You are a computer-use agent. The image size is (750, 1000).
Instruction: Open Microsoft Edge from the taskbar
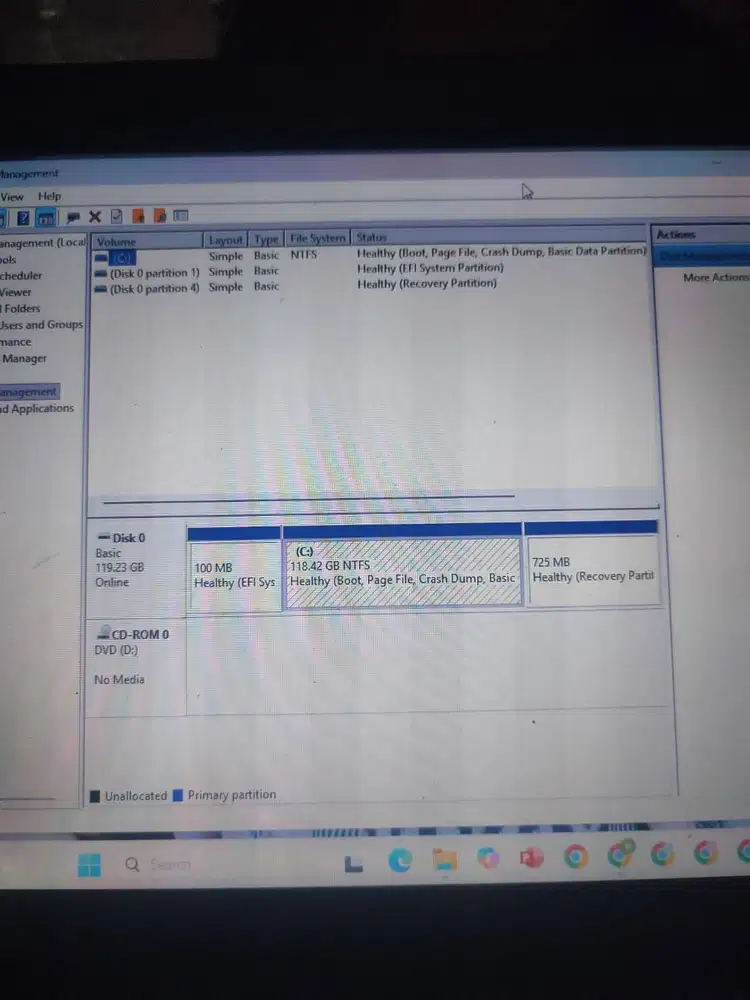400,860
